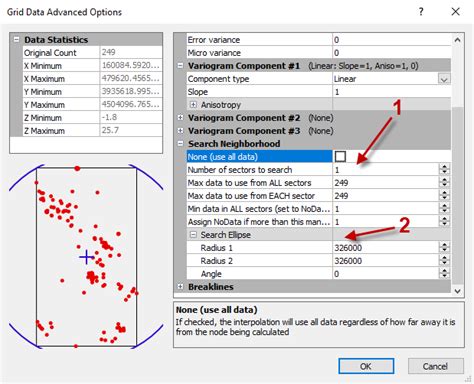The image size is (474, 384).
Task: Click the Angle value field
Action: pos(386,274)
